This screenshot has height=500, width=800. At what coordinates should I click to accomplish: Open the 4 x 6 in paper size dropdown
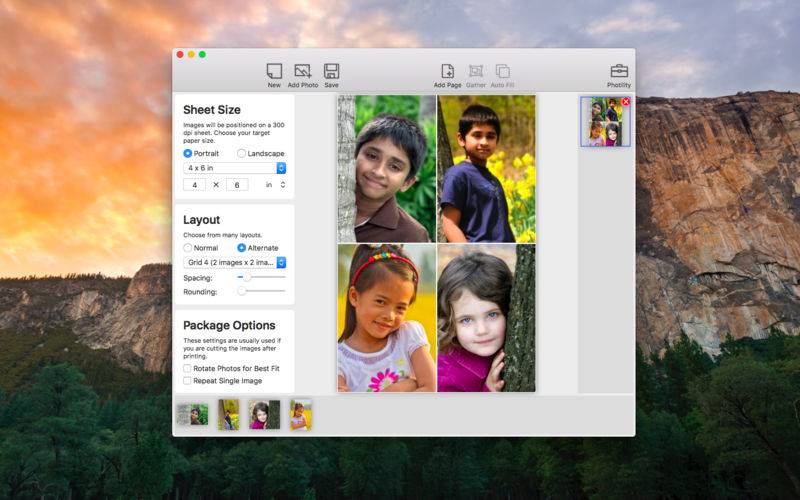click(235, 168)
